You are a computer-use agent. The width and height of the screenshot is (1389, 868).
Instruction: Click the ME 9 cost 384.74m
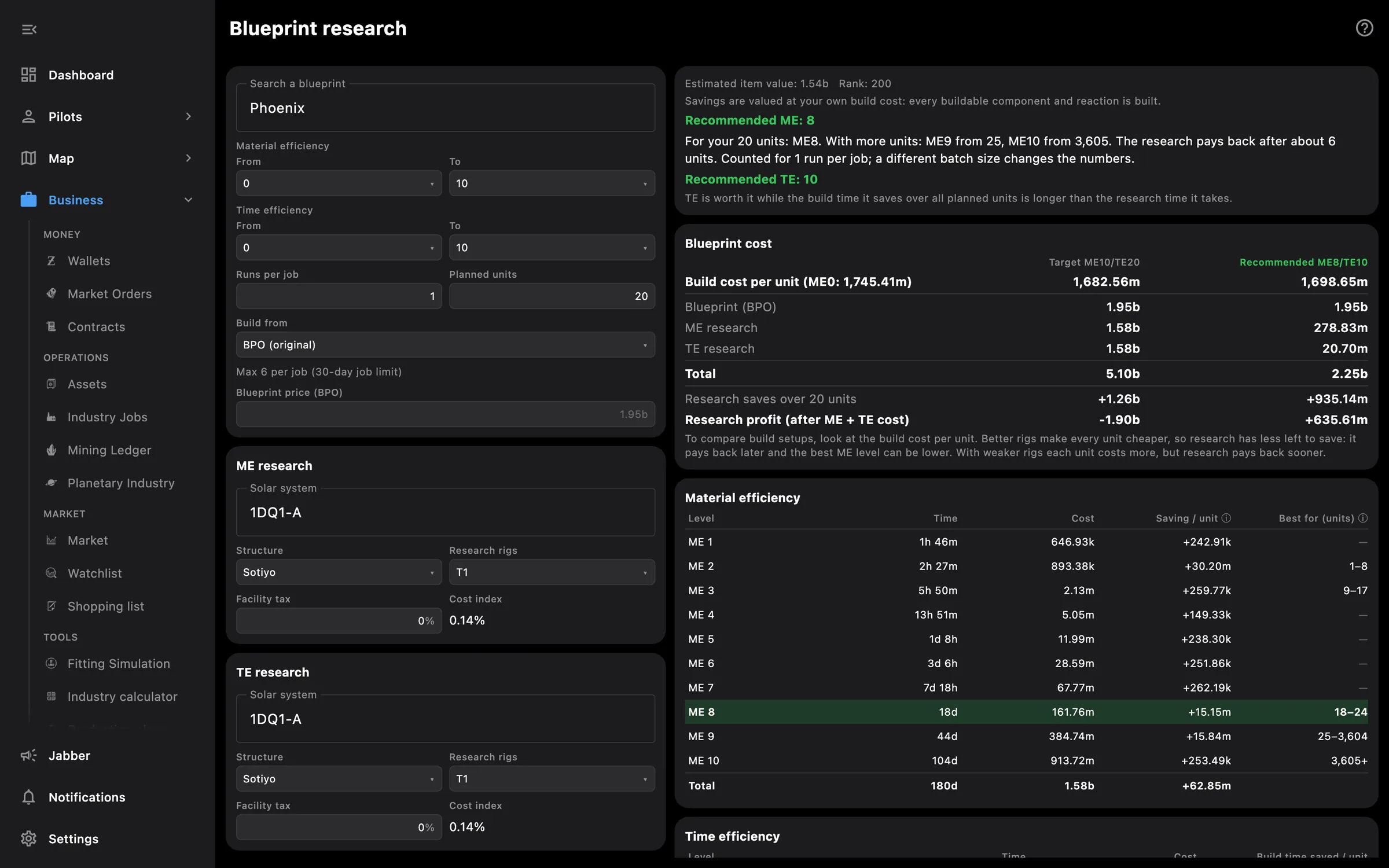(1071, 736)
